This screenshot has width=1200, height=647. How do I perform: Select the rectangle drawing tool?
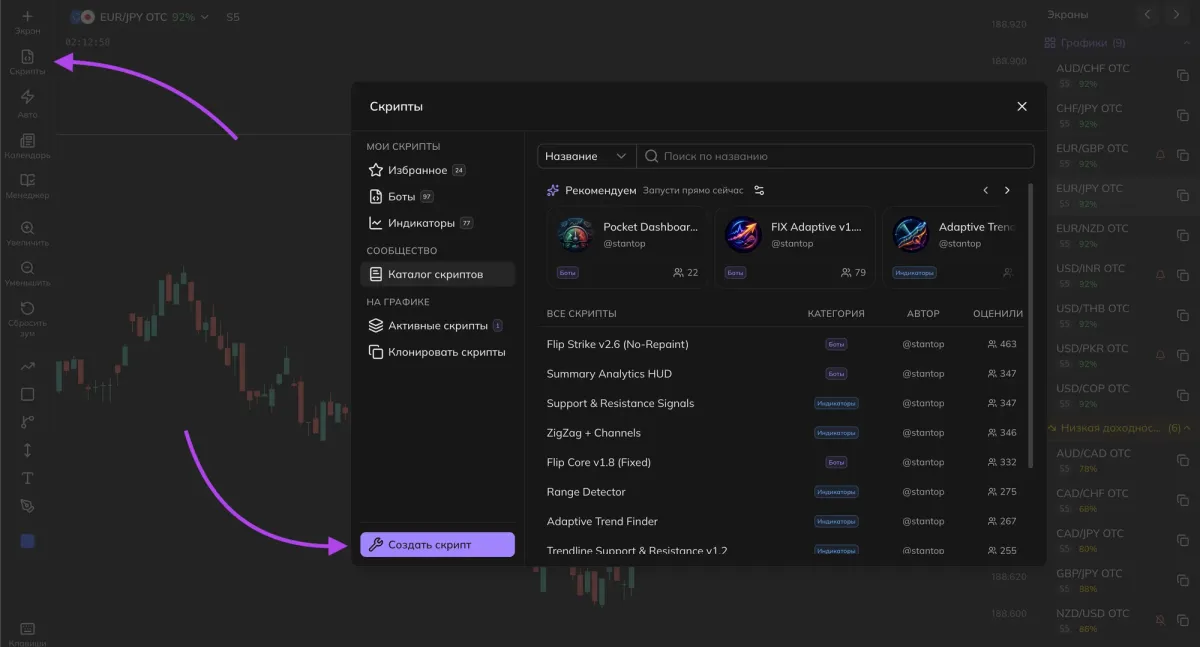click(27, 394)
